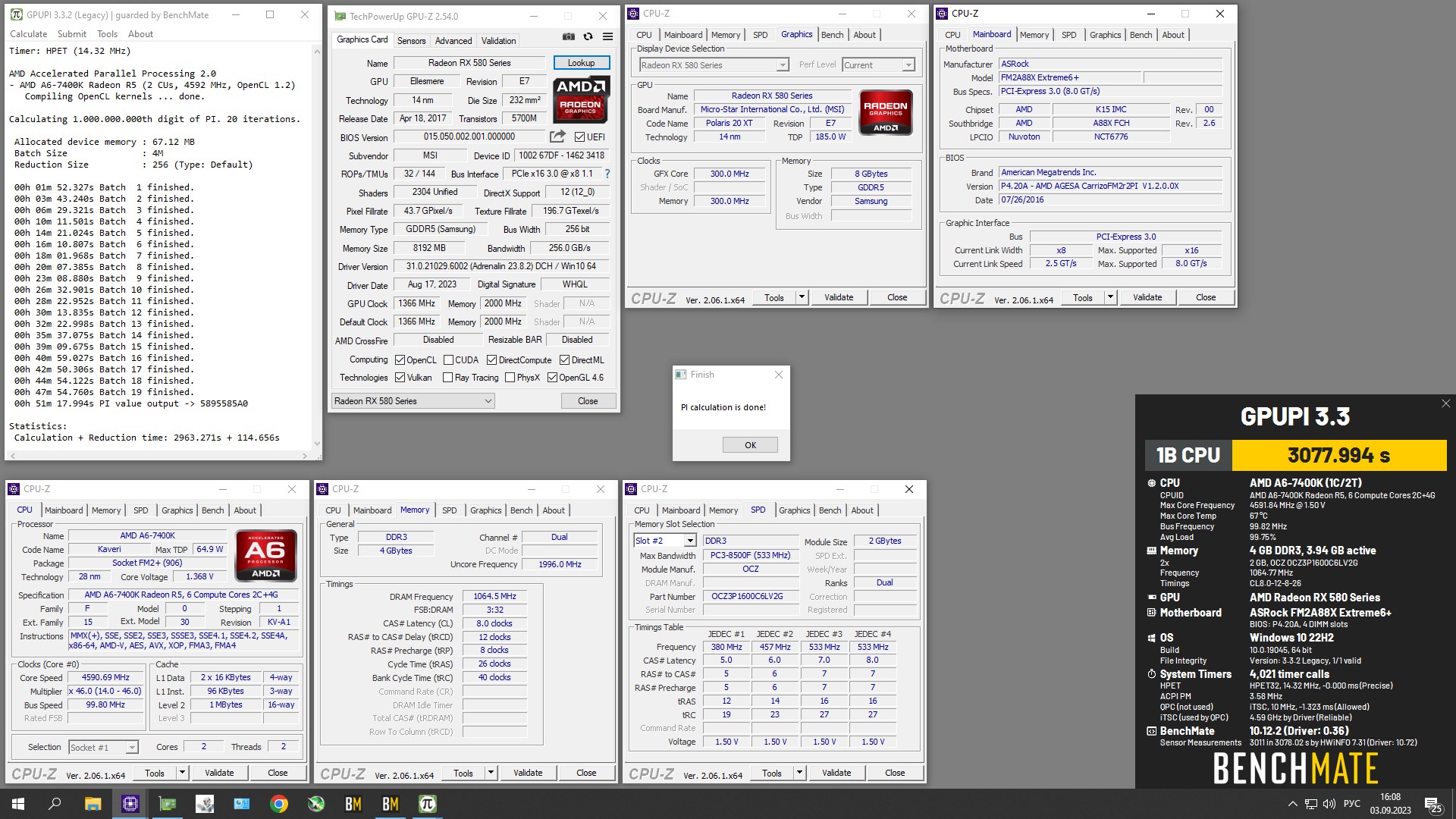Click Validate in the CPU-Z SPD window
The width and height of the screenshot is (1456, 819).
[836, 773]
